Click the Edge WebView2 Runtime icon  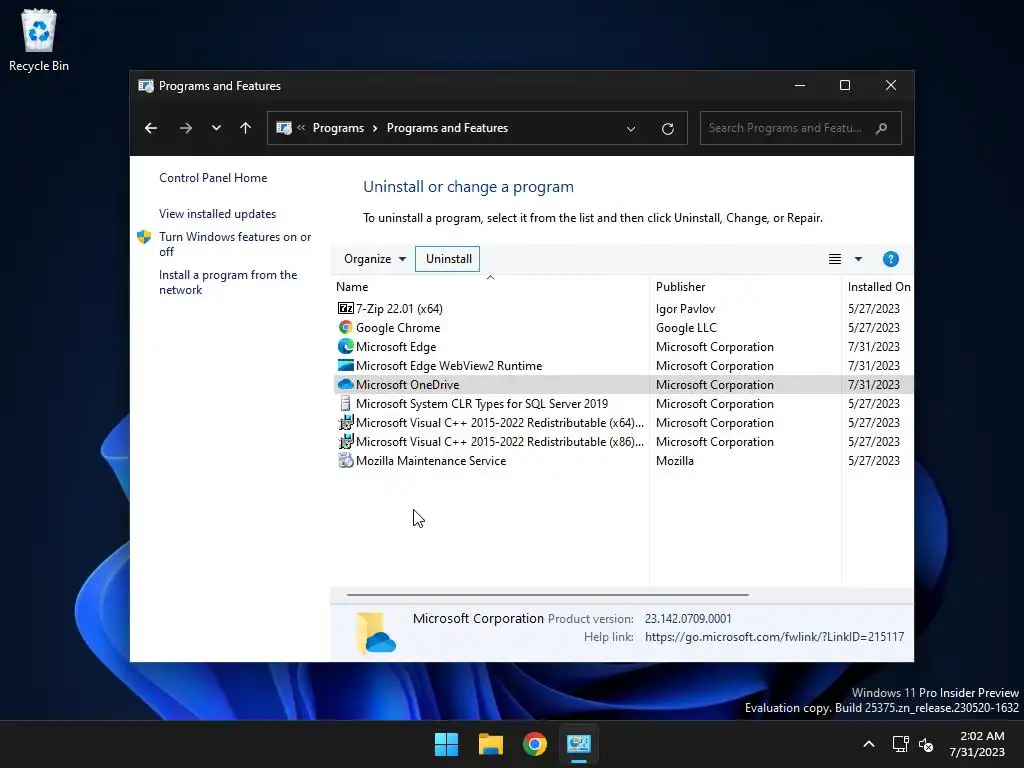click(x=345, y=365)
